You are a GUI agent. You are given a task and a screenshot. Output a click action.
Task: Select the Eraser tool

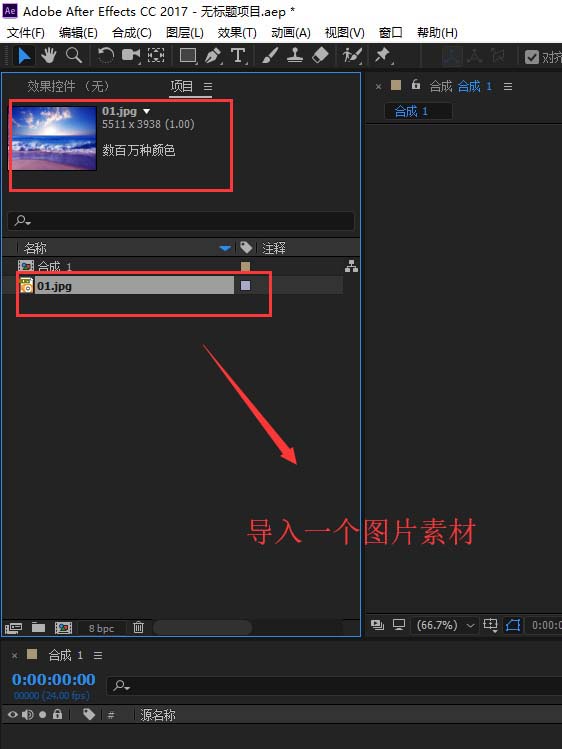point(320,55)
